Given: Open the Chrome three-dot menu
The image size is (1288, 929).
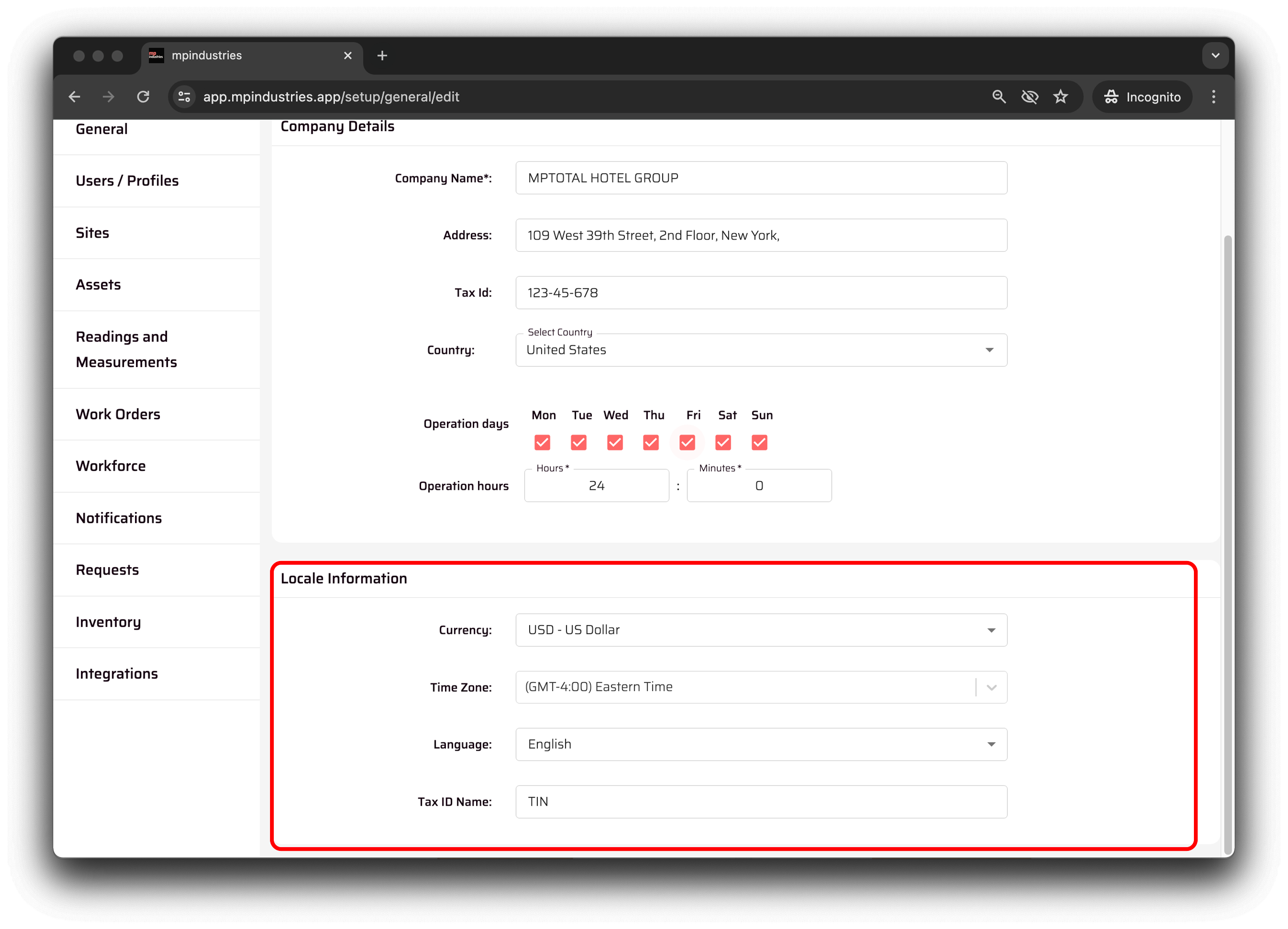Looking at the screenshot, I should (x=1213, y=97).
